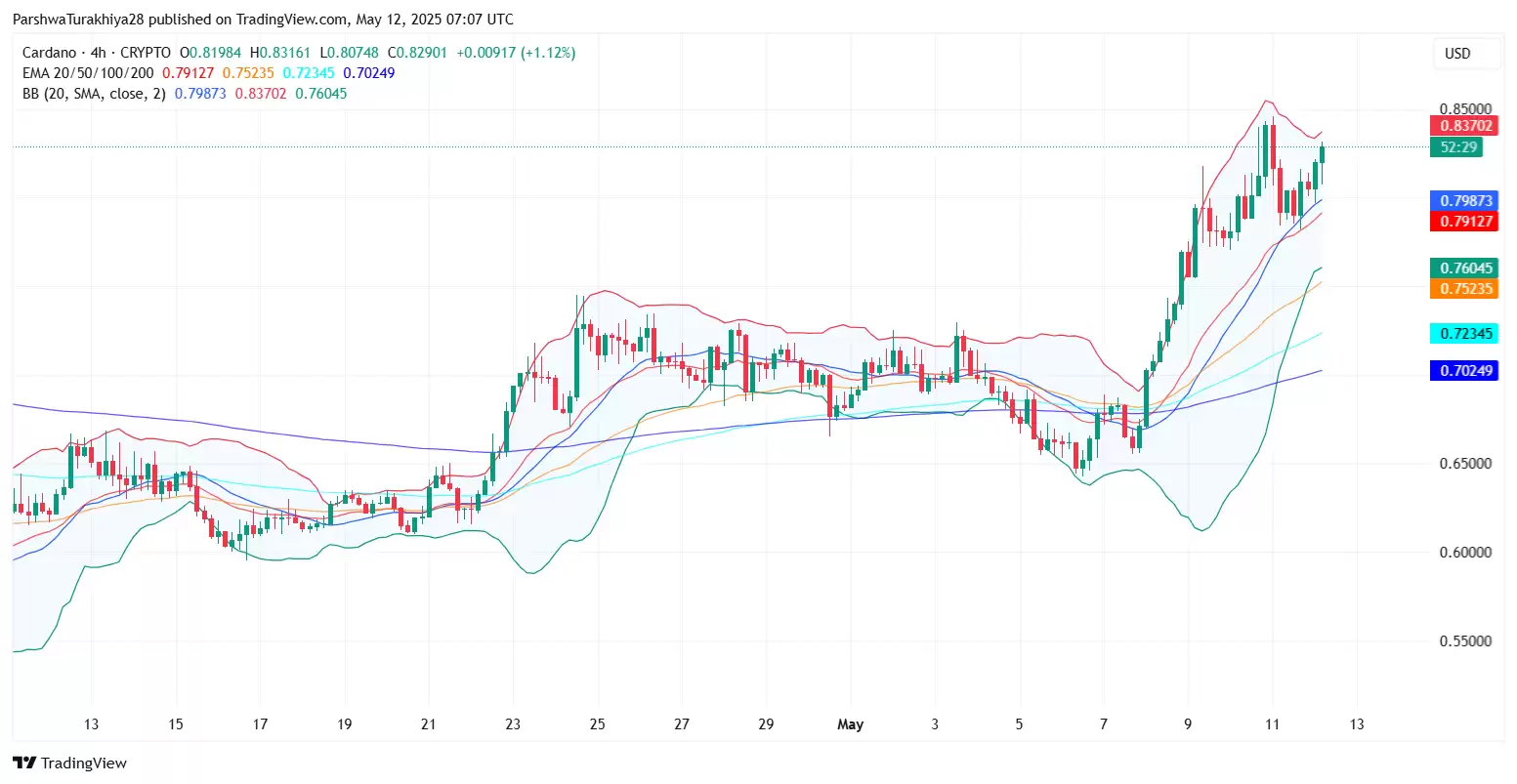Screen dimensions: 1517x784
Task: Click the TradingView logo icon
Action: [25, 763]
